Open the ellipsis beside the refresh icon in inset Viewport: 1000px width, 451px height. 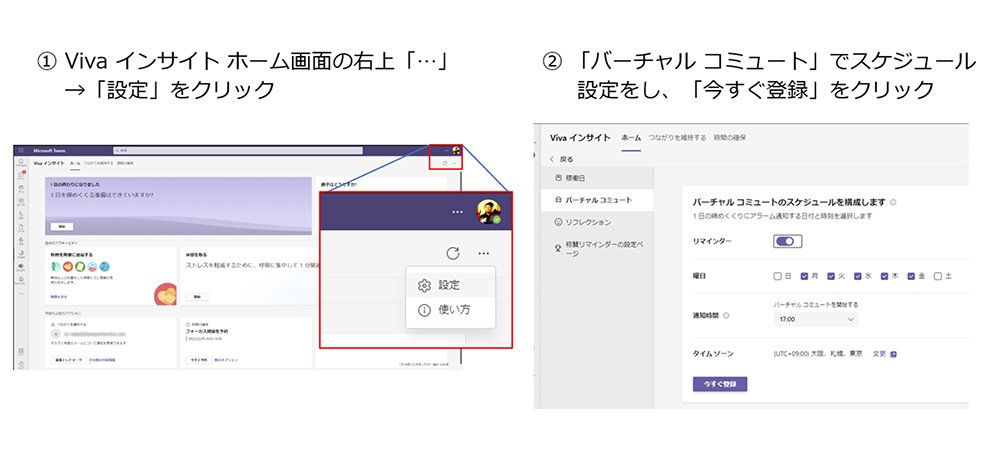[483, 253]
